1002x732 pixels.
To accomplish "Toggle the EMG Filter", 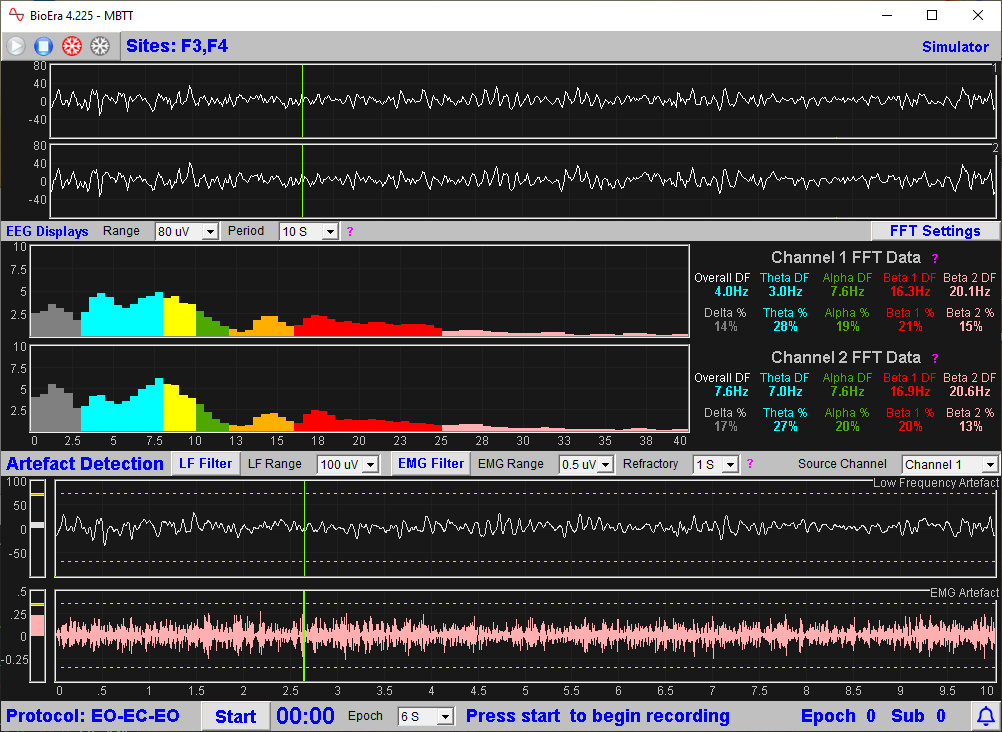I will point(428,463).
